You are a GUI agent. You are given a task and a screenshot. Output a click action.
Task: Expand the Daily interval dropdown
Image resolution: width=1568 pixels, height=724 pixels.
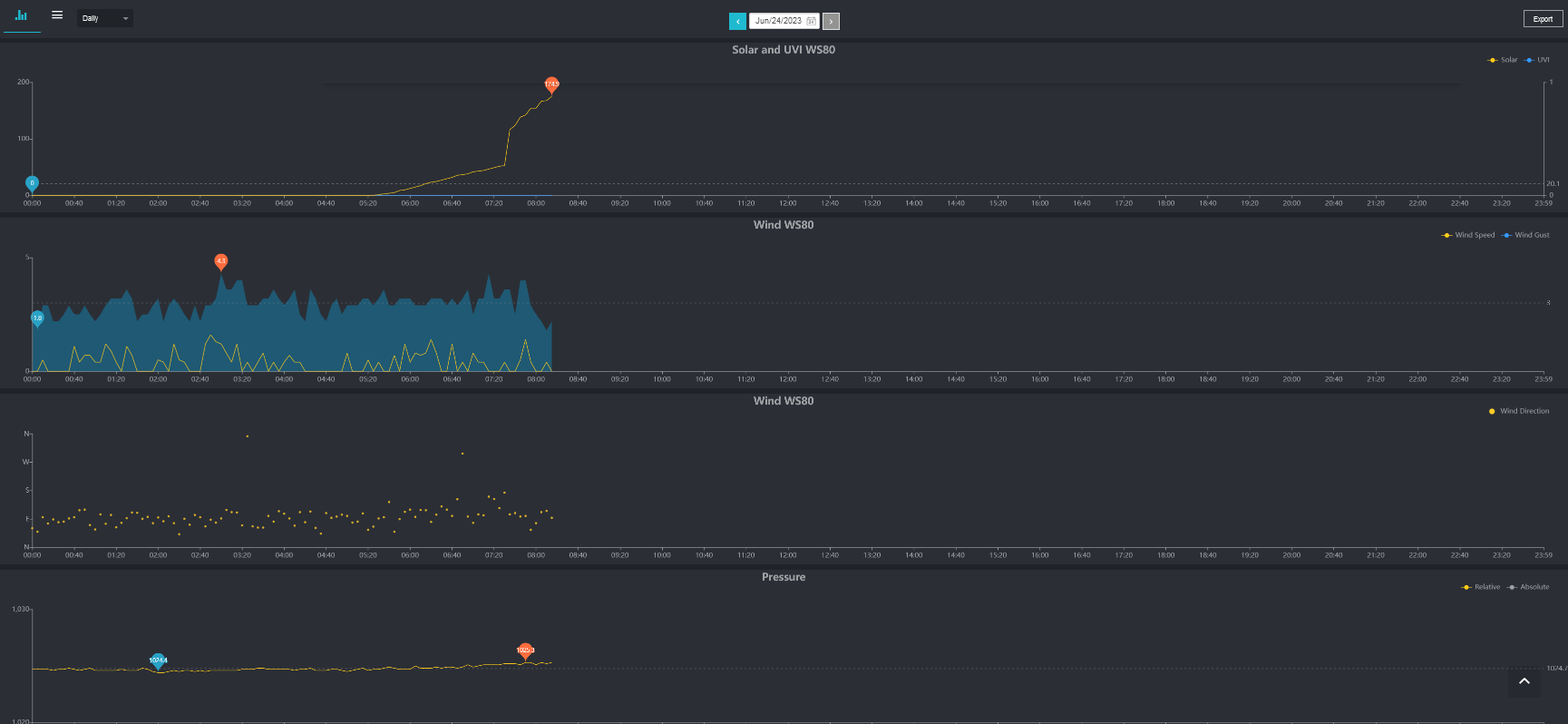[x=105, y=18]
